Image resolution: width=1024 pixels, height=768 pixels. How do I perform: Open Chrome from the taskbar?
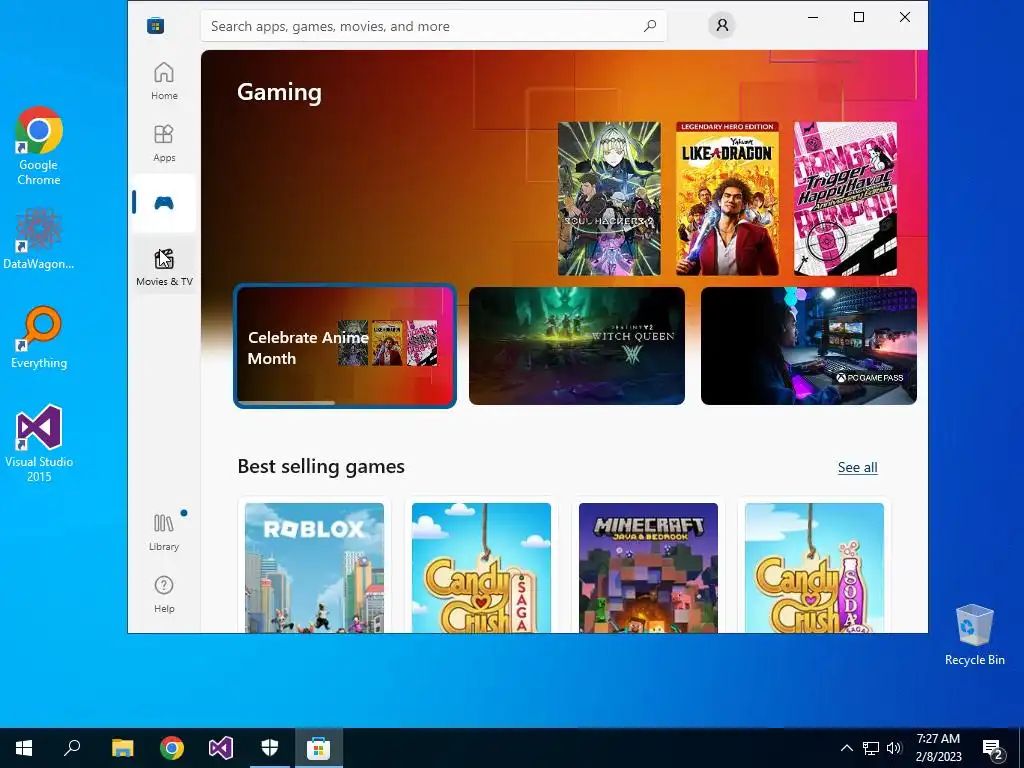click(x=172, y=748)
